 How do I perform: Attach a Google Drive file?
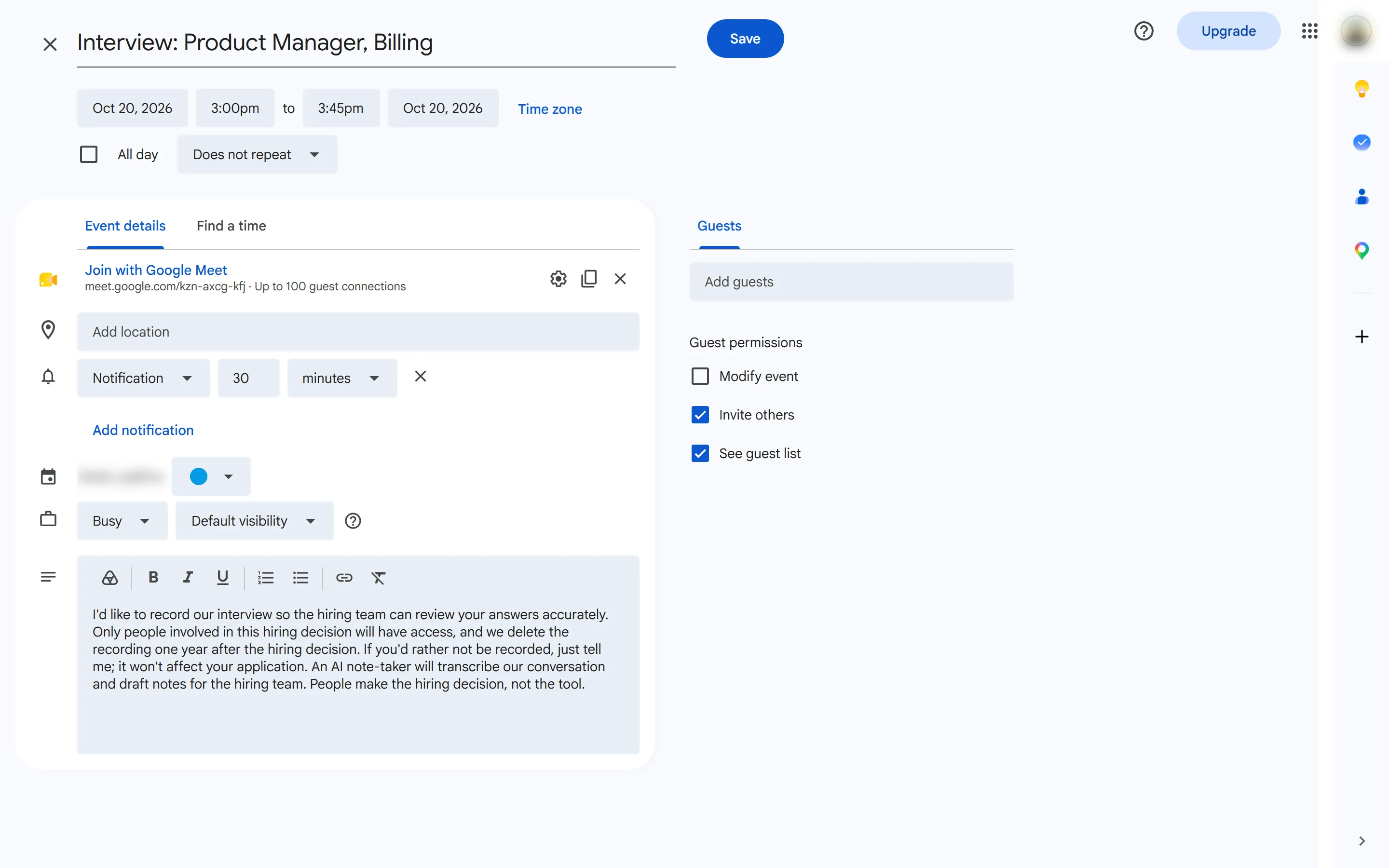pyautogui.click(x=109, y=578)
